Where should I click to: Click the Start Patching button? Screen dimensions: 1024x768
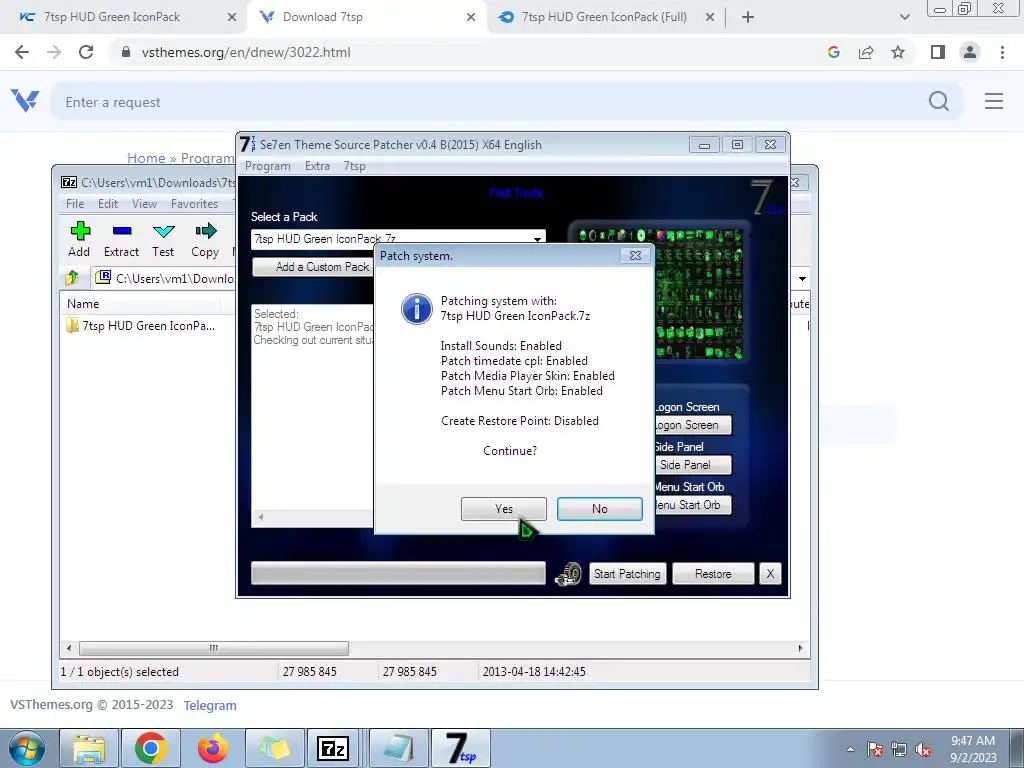click(x=627, y=574)
